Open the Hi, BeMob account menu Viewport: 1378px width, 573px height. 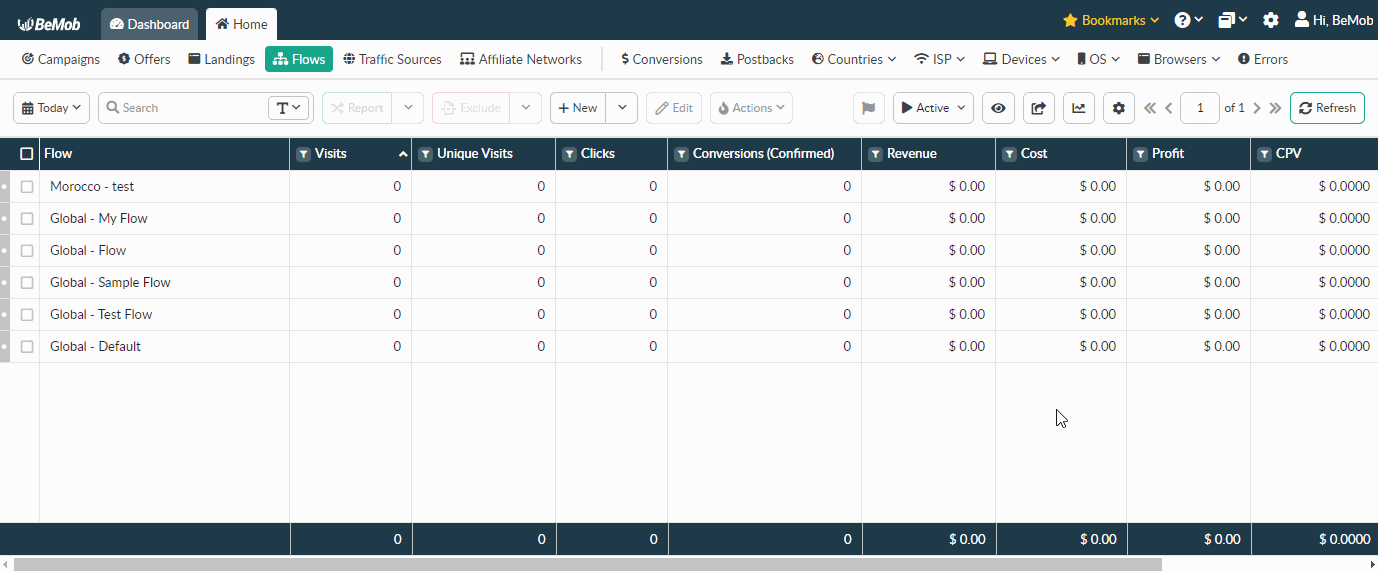point(1334,20)
